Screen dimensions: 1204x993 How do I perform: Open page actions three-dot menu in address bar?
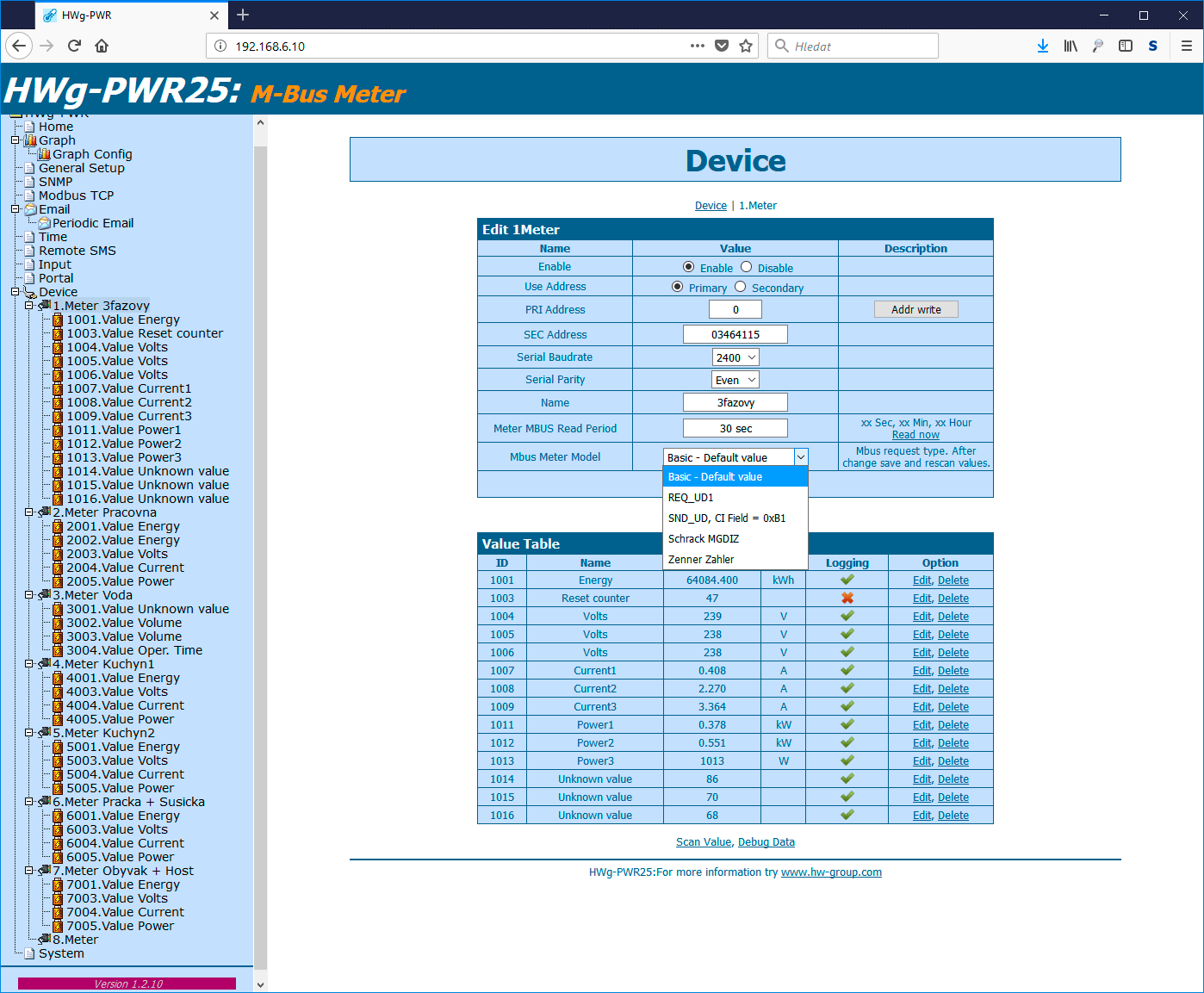coord(698,46)
